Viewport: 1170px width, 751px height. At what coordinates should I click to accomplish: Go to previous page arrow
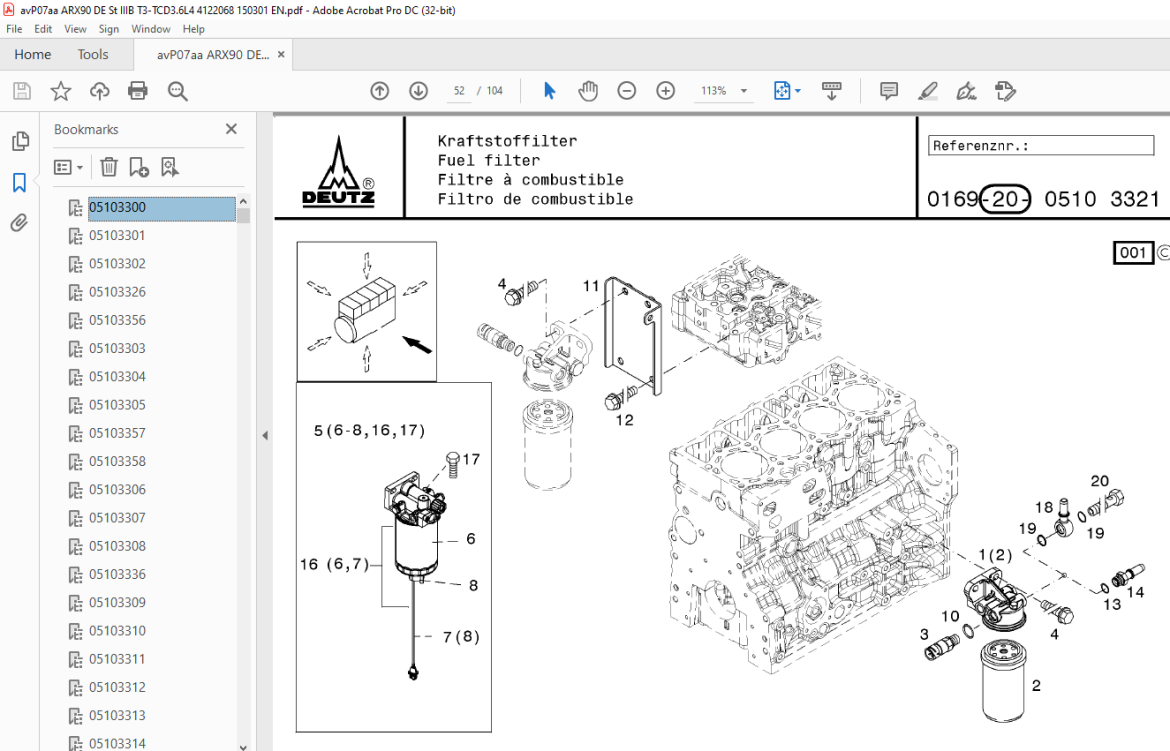(380, 91)
